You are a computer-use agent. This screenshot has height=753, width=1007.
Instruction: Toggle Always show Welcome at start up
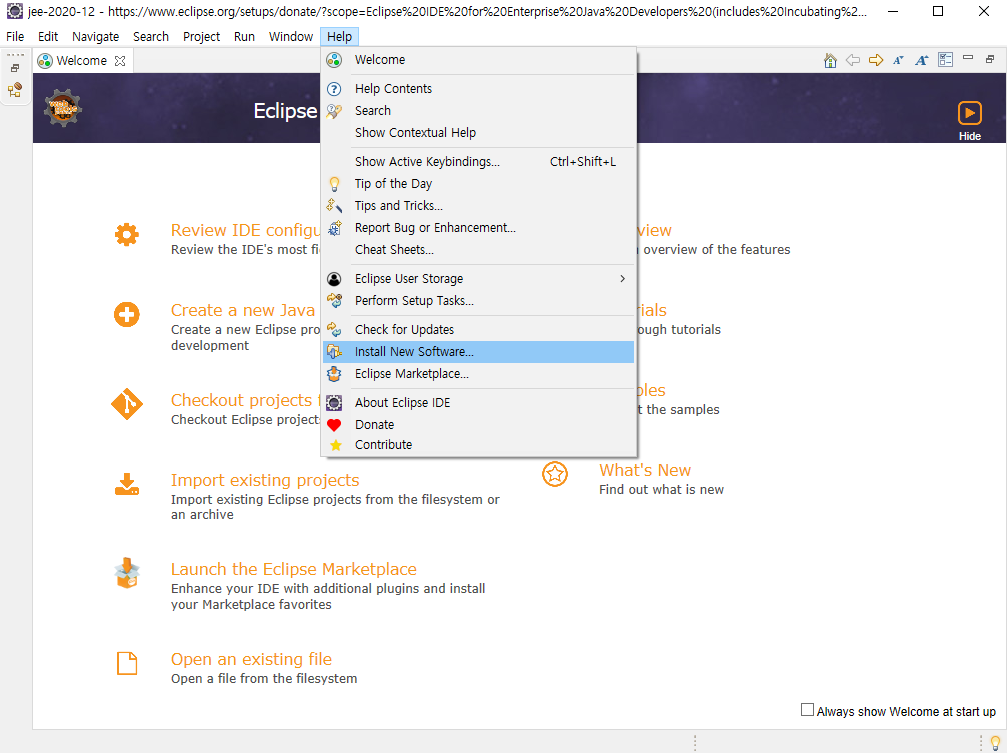click(807, 710)
